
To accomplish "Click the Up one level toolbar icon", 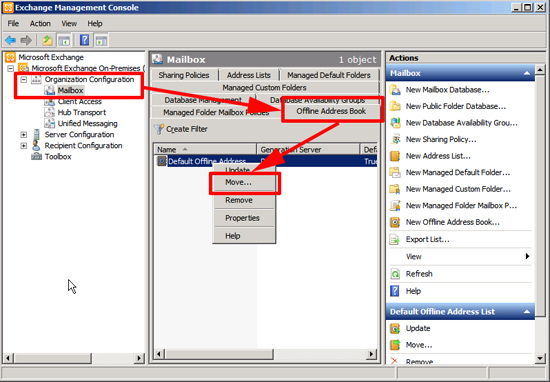I will pos(47,40).
